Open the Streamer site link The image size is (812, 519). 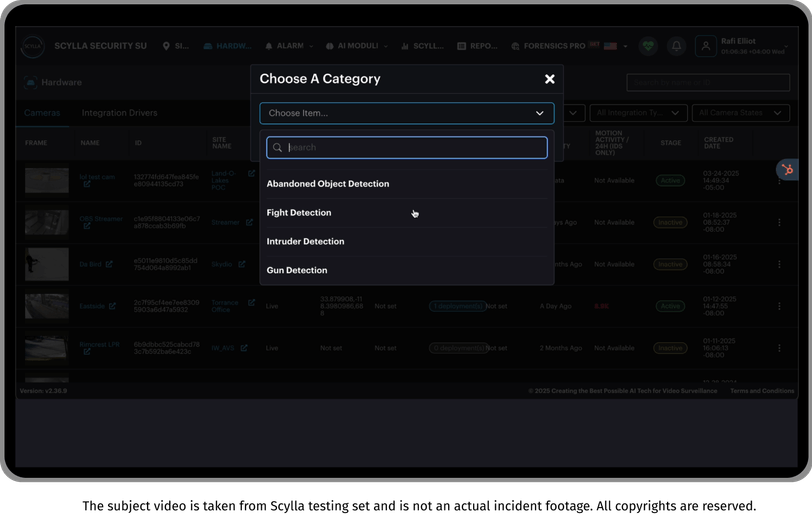225,222
